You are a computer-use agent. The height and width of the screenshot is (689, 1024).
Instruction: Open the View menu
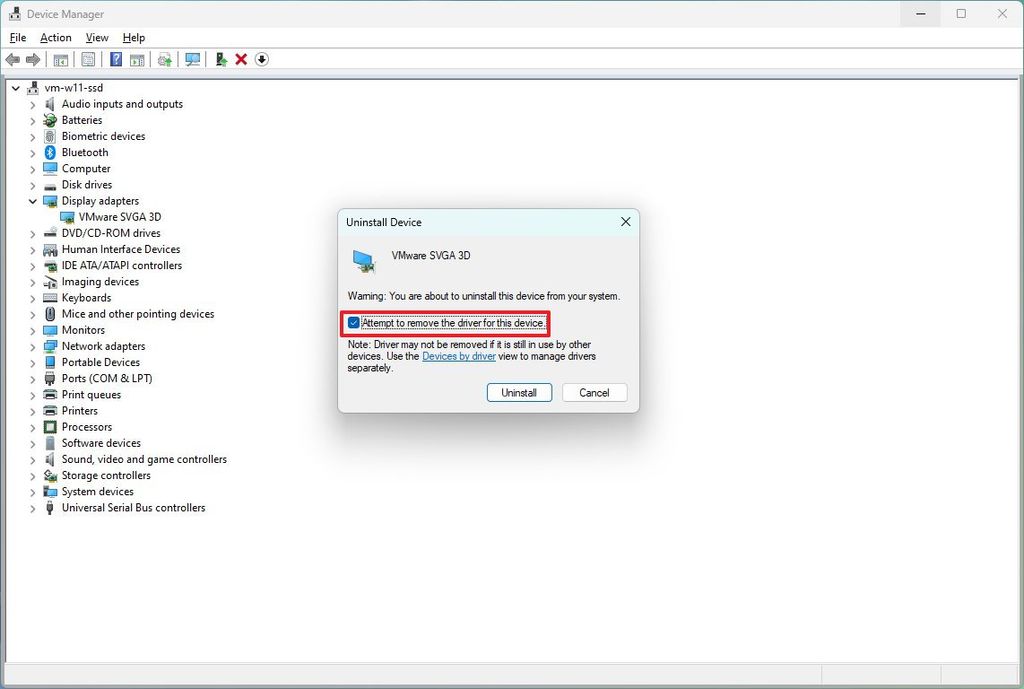click(x=96, y=37)
